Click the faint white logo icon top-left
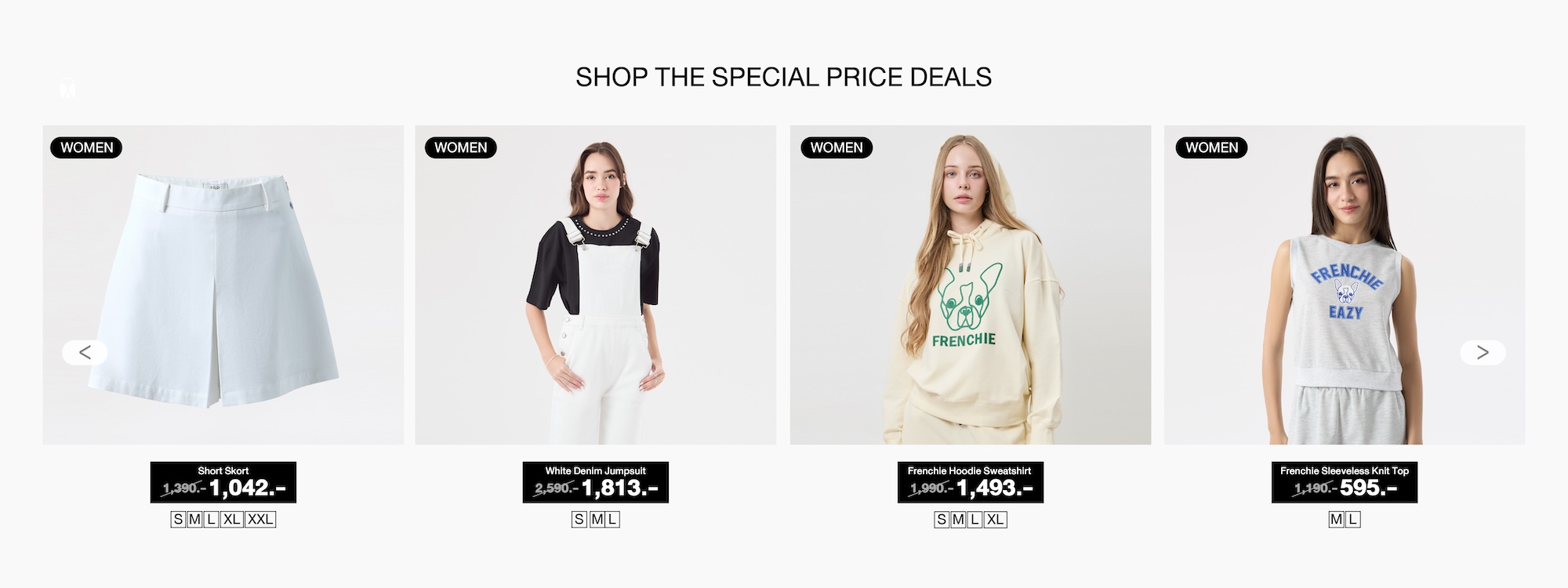The width and height of the screenshot is (1568, 588). point(68,88)
